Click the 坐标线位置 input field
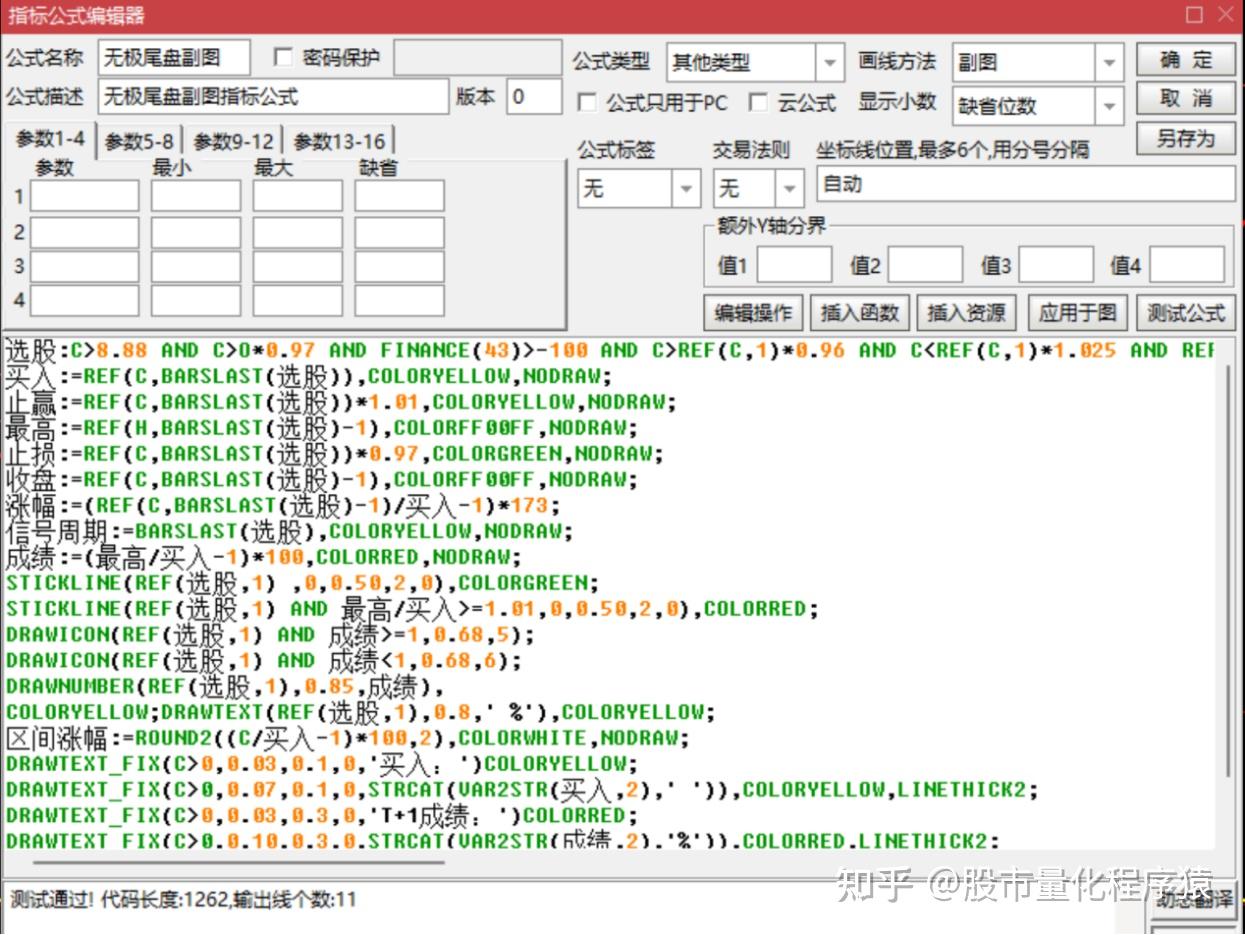 pyautogui.click(x=1026, y=185)
